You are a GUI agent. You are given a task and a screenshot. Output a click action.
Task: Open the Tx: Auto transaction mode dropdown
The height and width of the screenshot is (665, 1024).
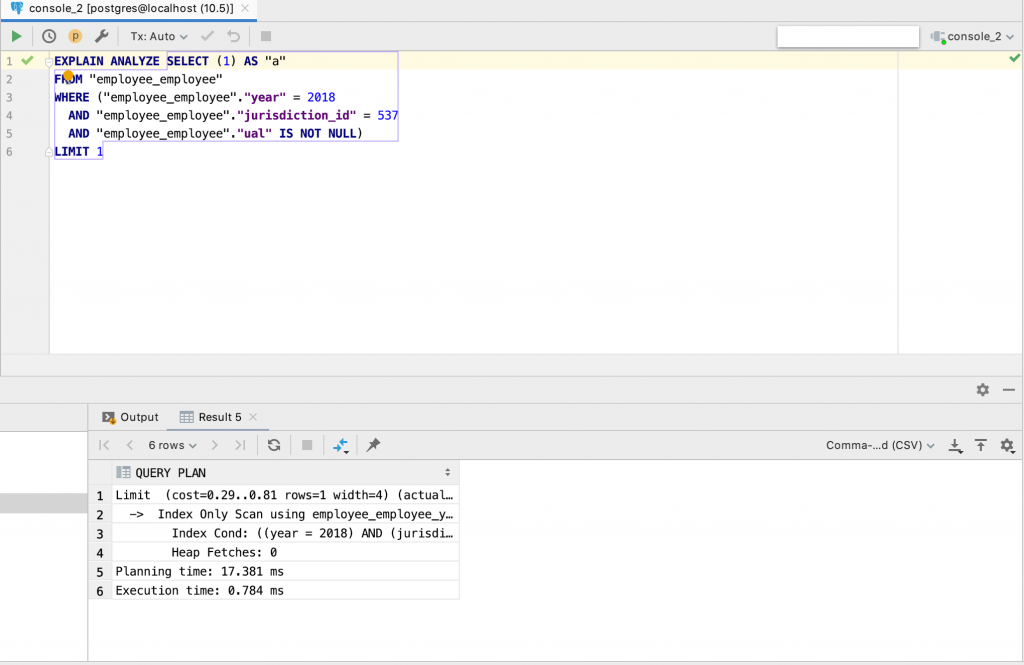[x=159, y=37]
